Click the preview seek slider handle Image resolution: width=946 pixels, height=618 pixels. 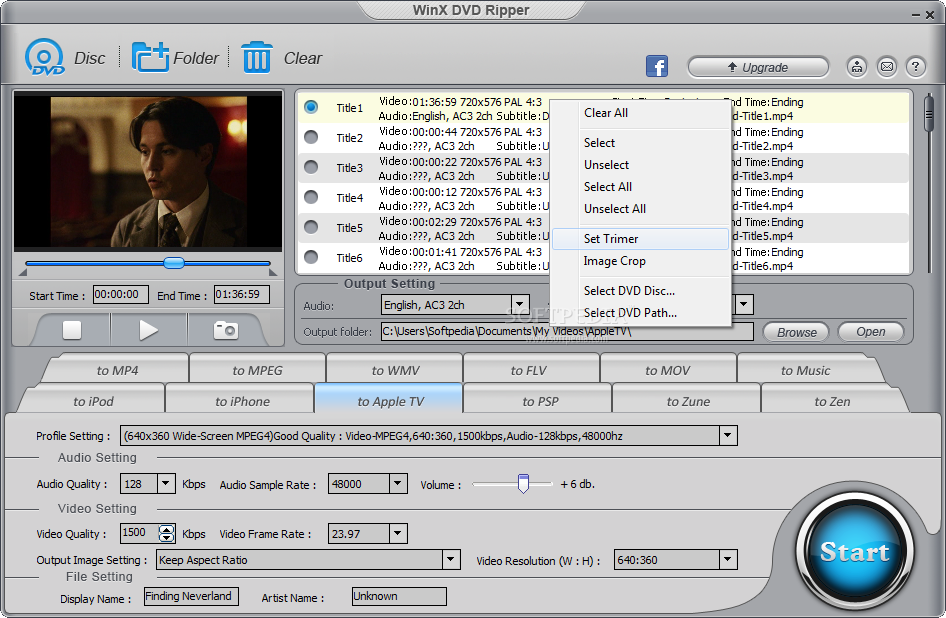pos(174,263)
